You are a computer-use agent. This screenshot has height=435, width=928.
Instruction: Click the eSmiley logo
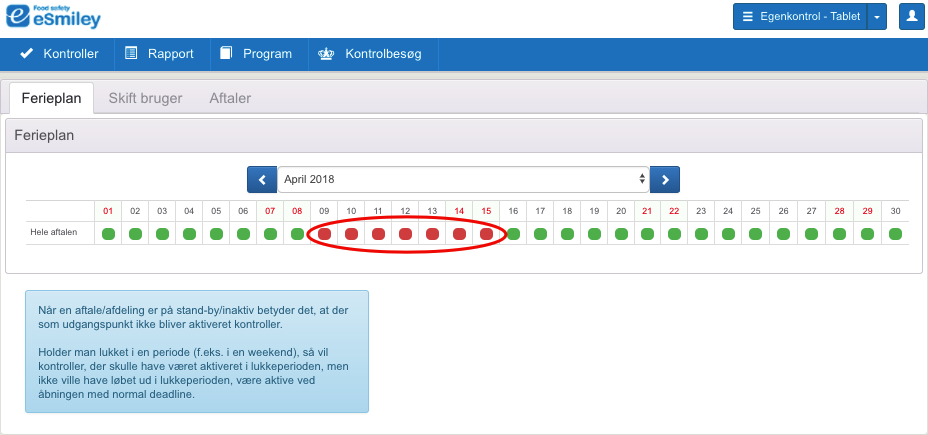53,17
